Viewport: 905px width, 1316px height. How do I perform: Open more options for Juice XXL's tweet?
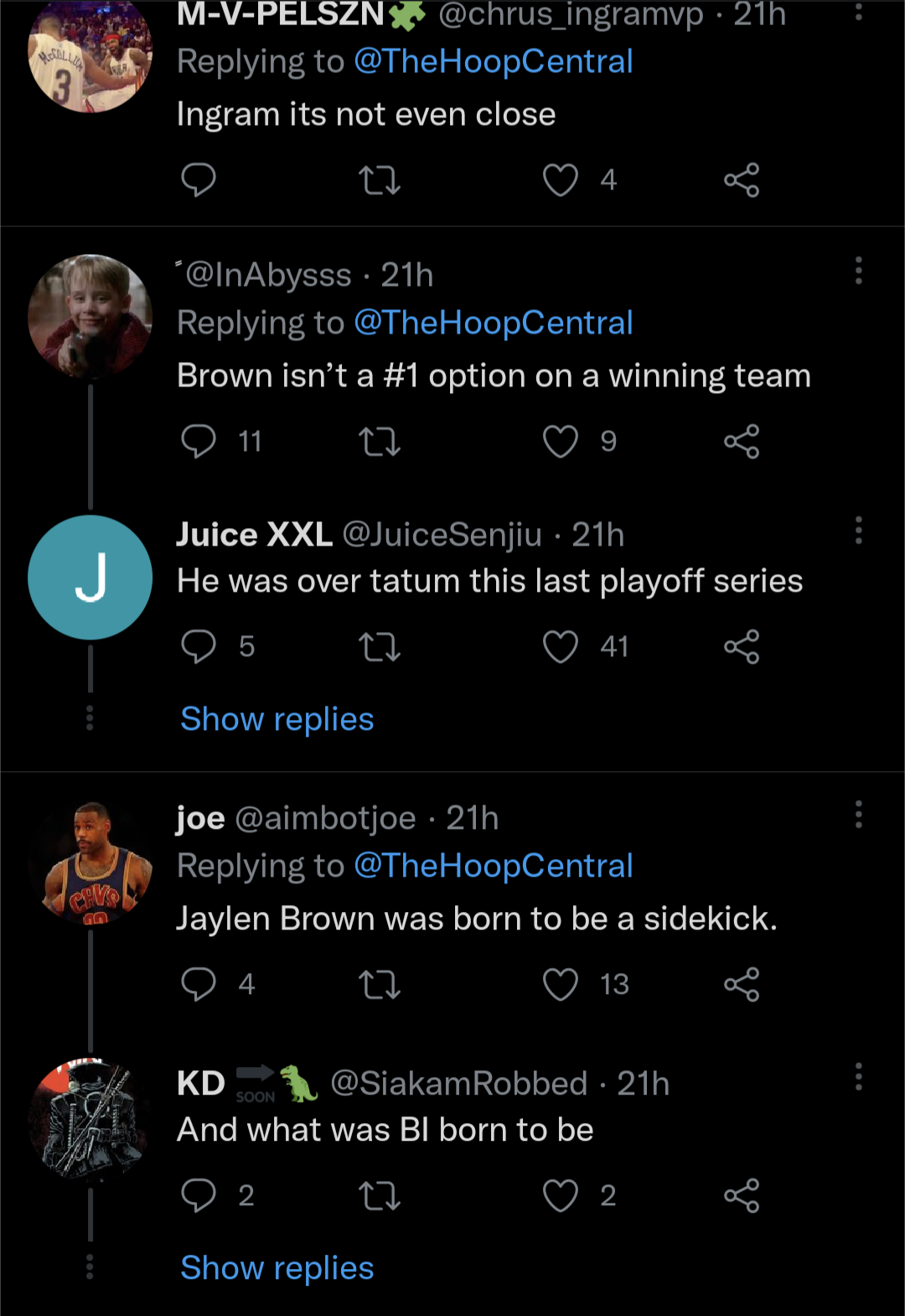point(858,531)
